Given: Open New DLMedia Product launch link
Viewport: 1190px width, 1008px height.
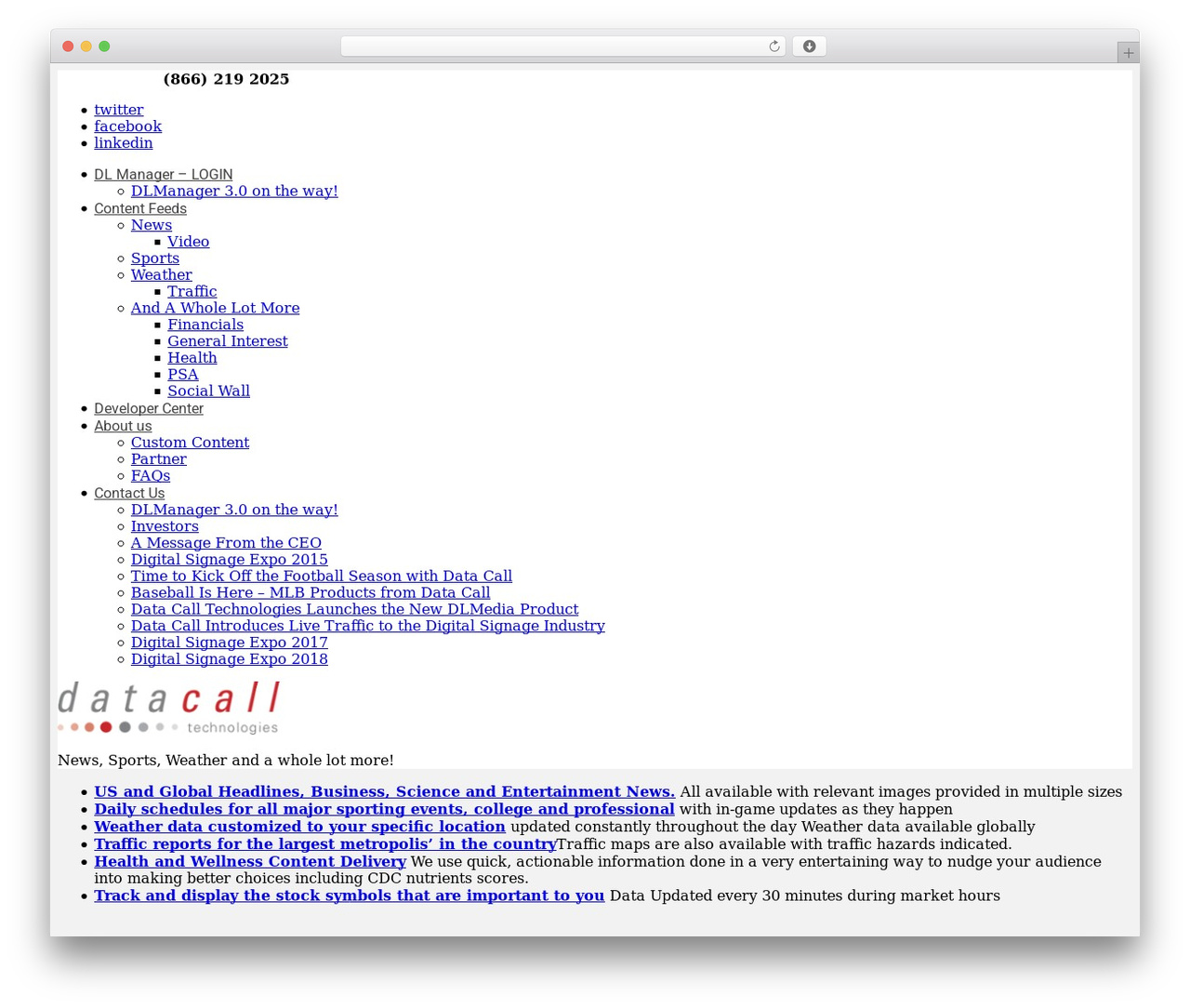Looking at the screenshot, I should (x=354, y=610).
